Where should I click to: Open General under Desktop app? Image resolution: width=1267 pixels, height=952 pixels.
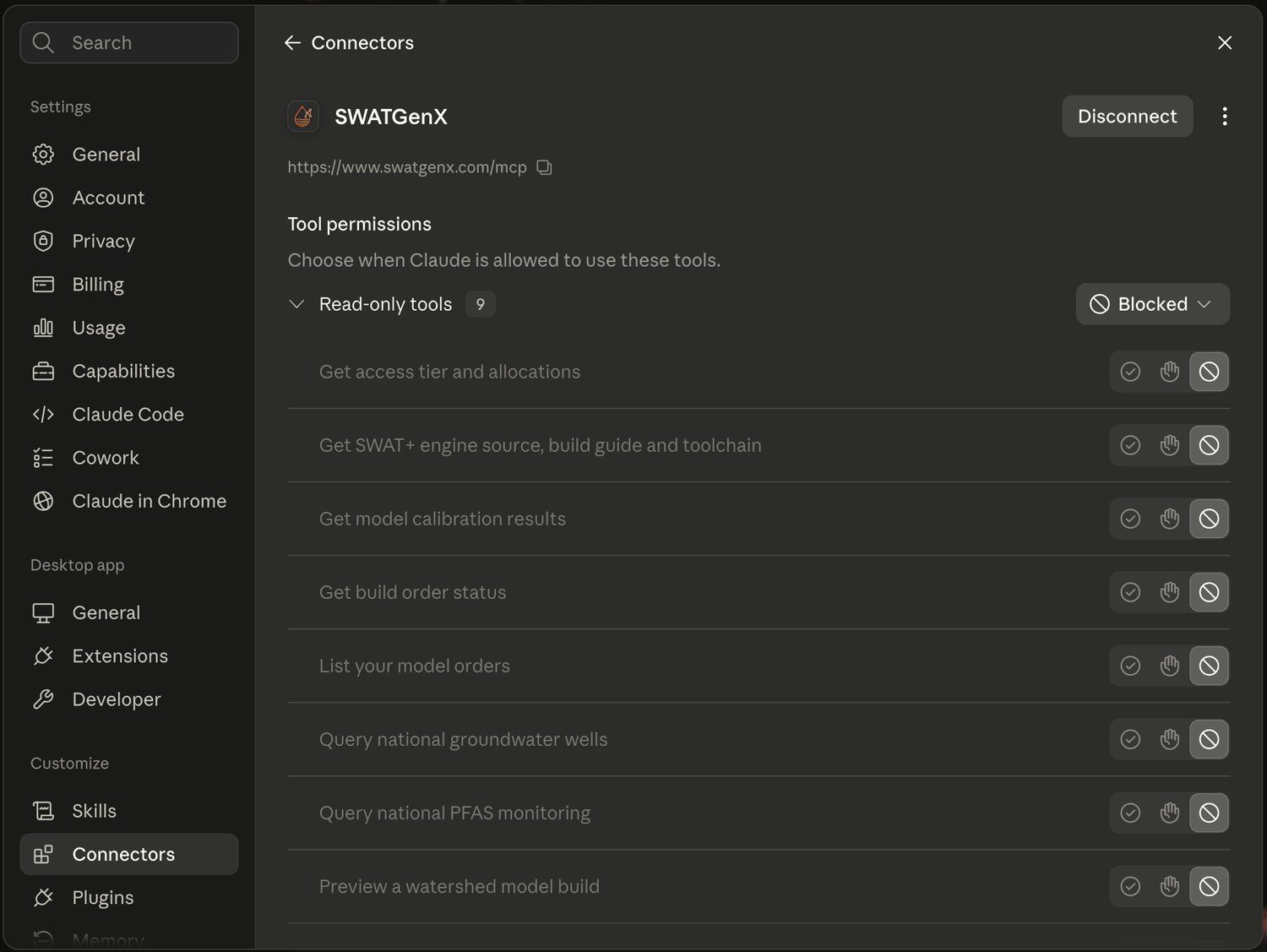[129, 612]
